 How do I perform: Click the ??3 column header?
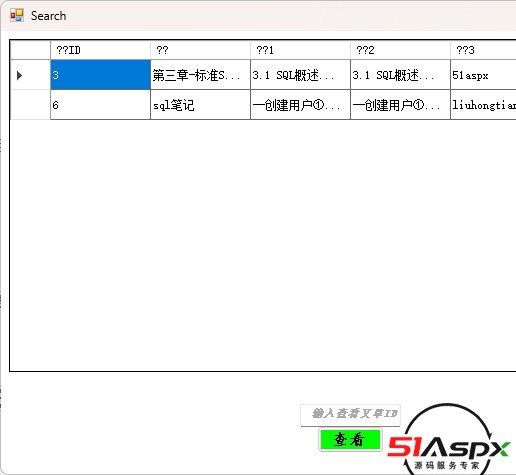pyautogui.click(x=483, y=50)
